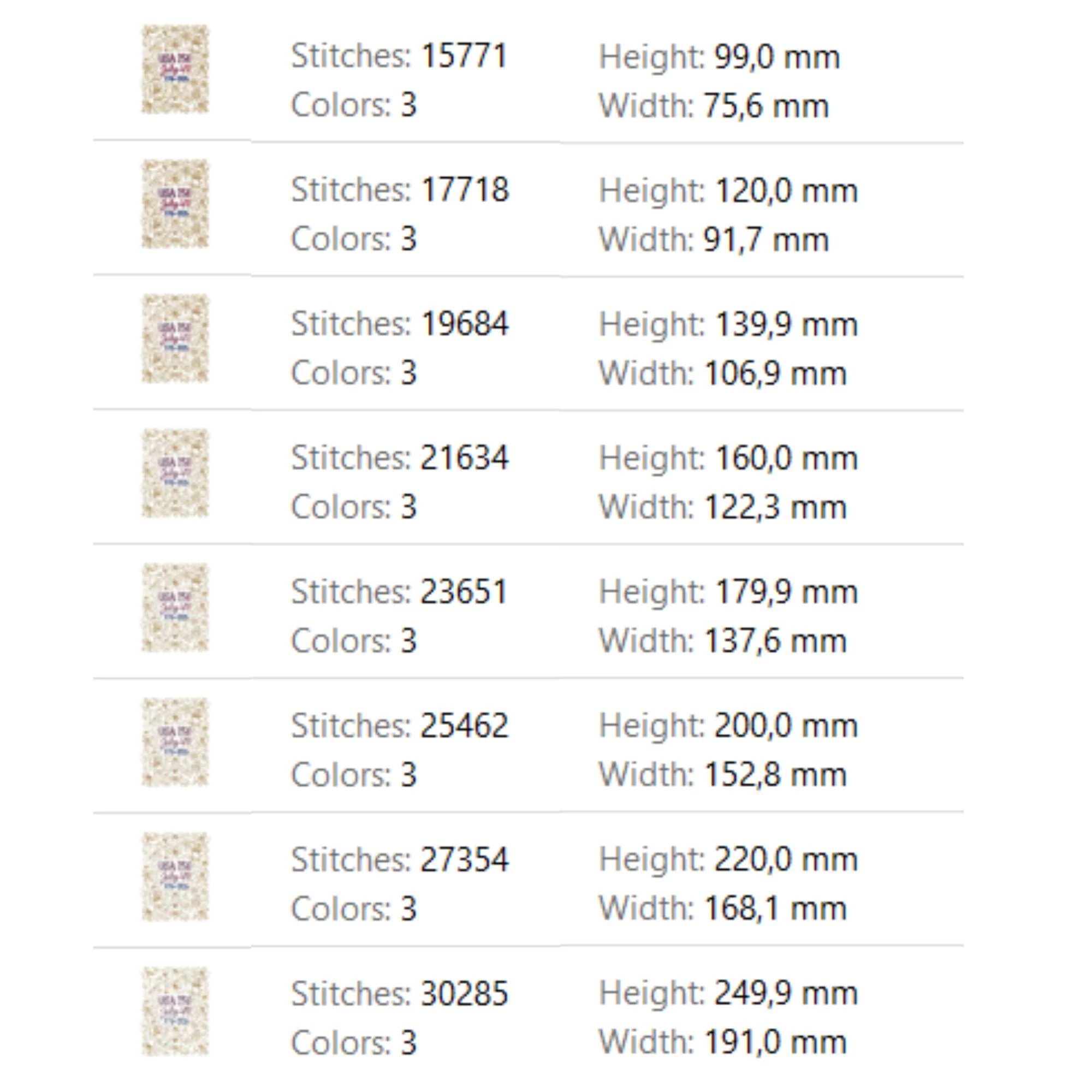Click the Width 91,7 mm entry
The image size is (1092, 1092).
tap(713, 240)
